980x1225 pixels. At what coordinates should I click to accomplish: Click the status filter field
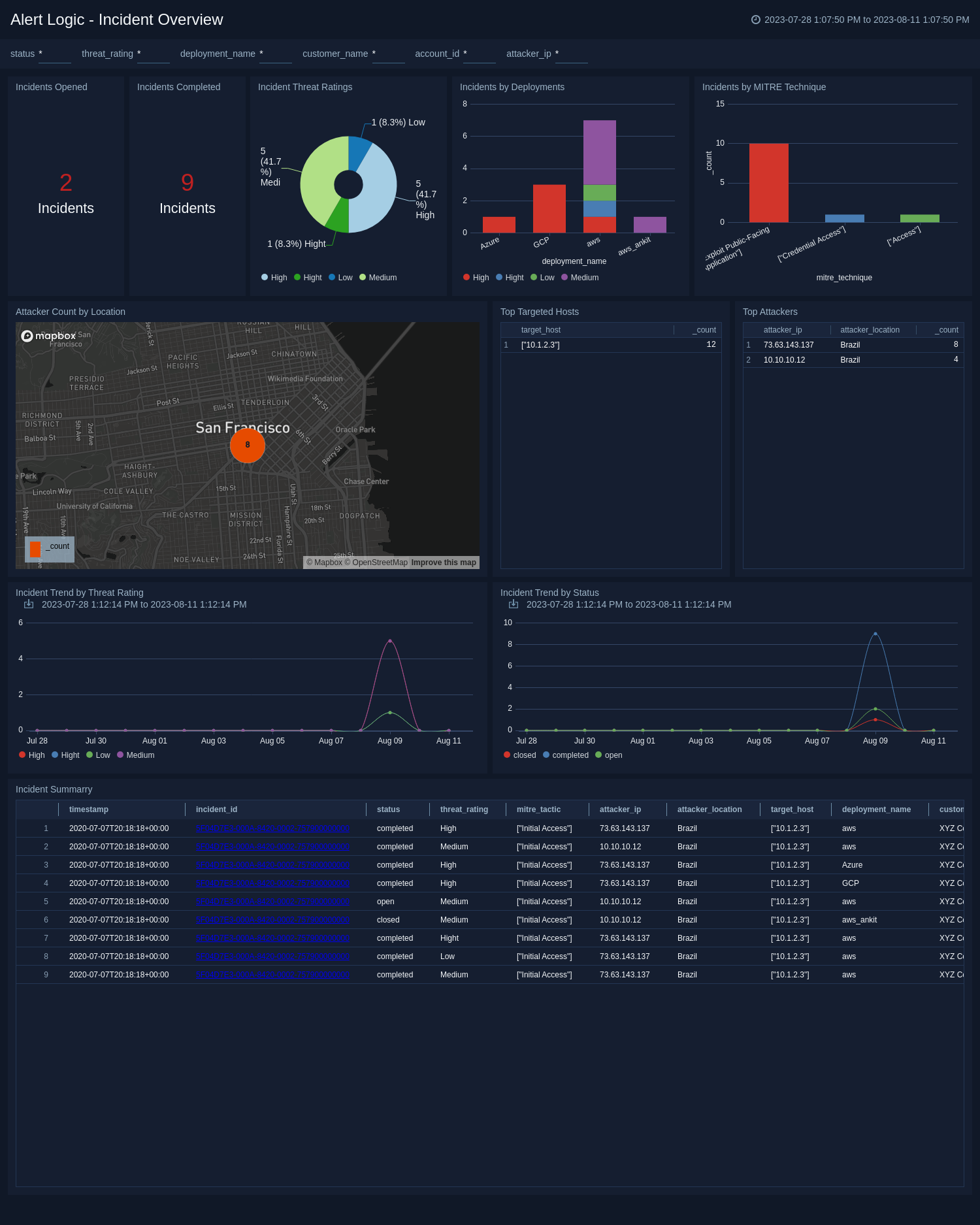tap(55, 54)
